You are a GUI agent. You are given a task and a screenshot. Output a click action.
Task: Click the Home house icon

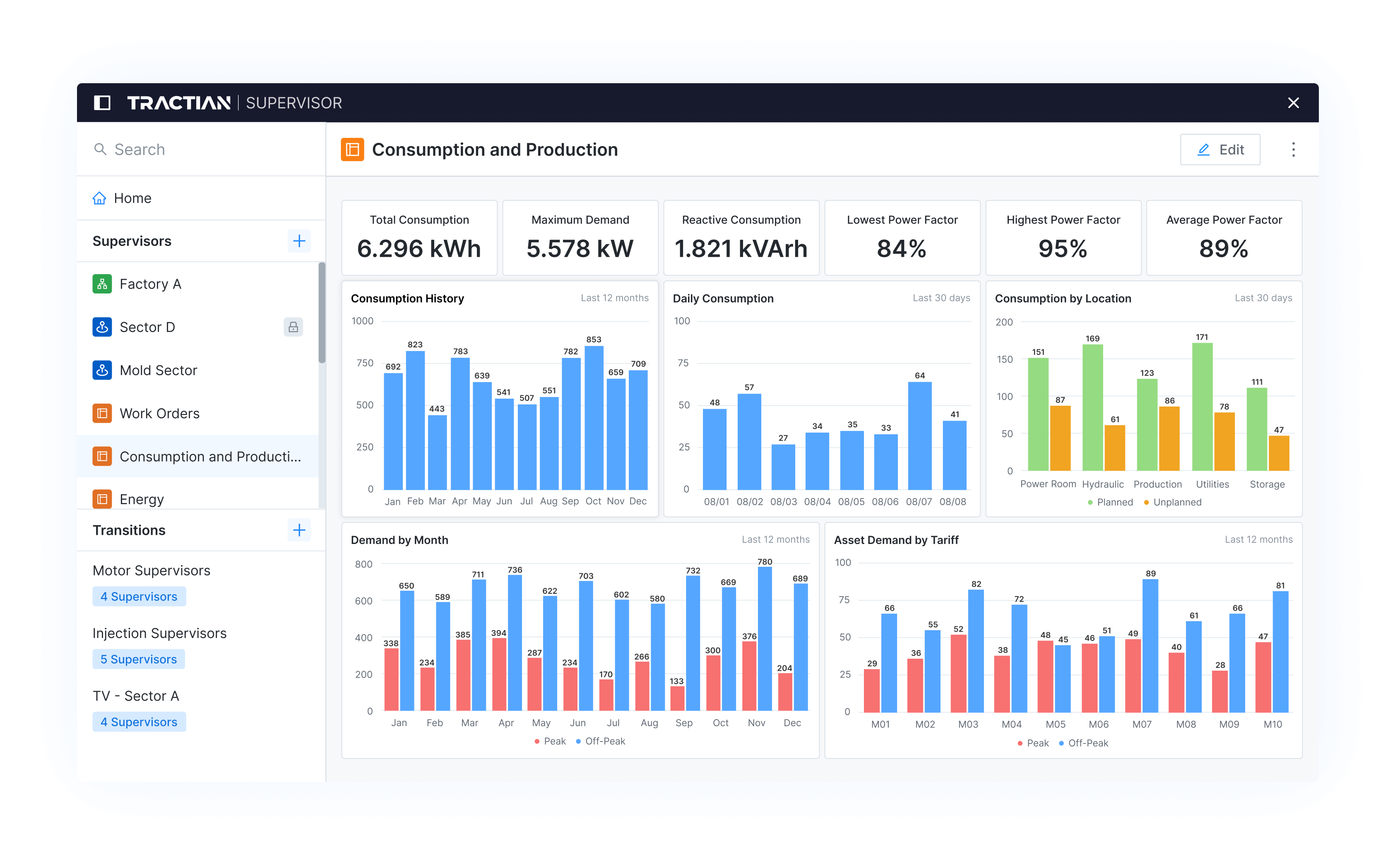coord(99,198)
